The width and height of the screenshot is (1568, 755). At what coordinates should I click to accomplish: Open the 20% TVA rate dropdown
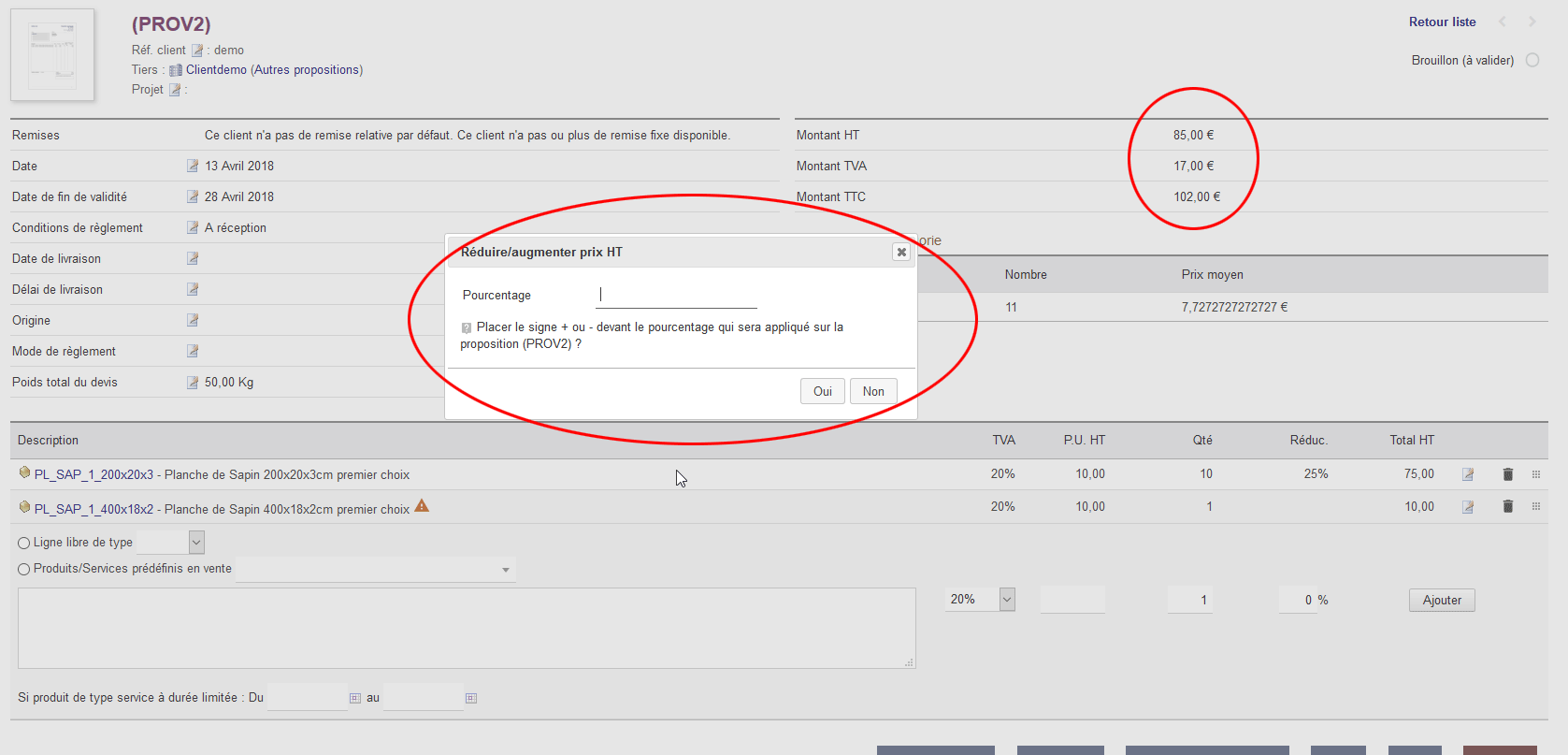[x=1007, y=600]
